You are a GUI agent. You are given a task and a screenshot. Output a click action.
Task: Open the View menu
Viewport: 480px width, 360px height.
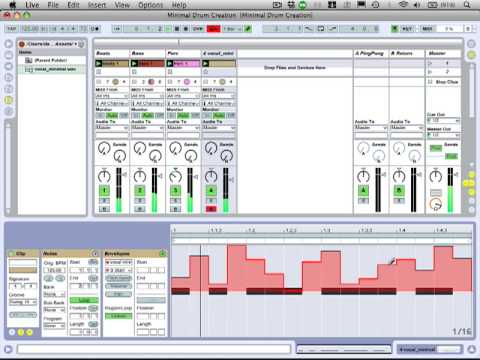point(122,5)
